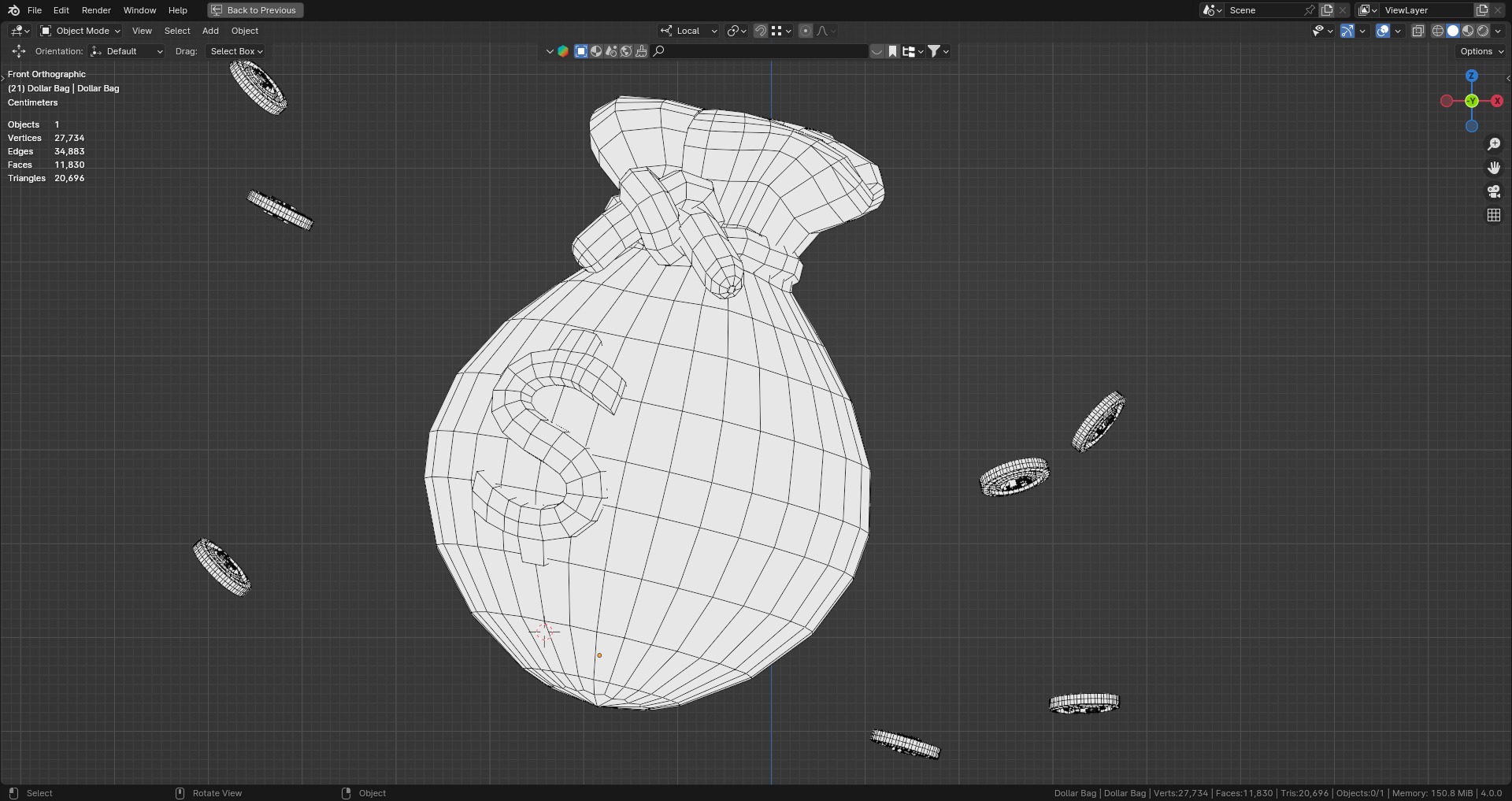Expand the gizmo options arrow
The width and height of the screenshot is (1512, 801).
click(x=1362, y=31)
